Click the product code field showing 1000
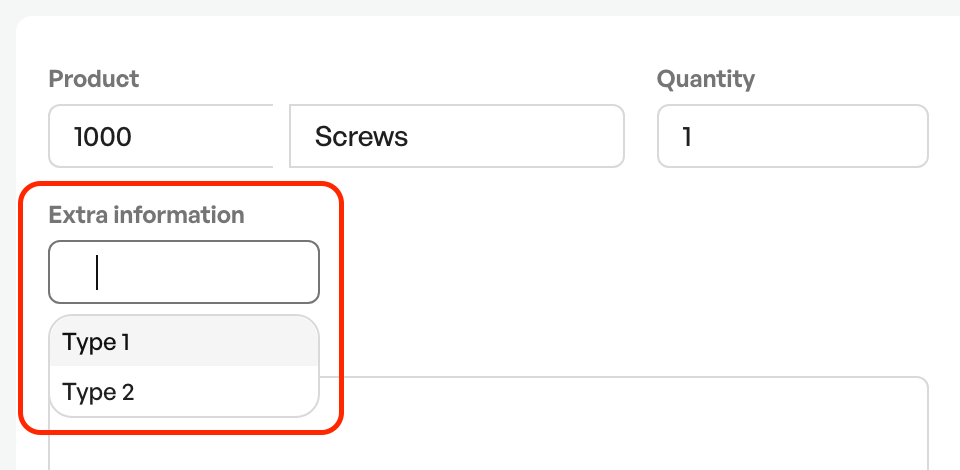The image size is (960, 470). (161, 136)
